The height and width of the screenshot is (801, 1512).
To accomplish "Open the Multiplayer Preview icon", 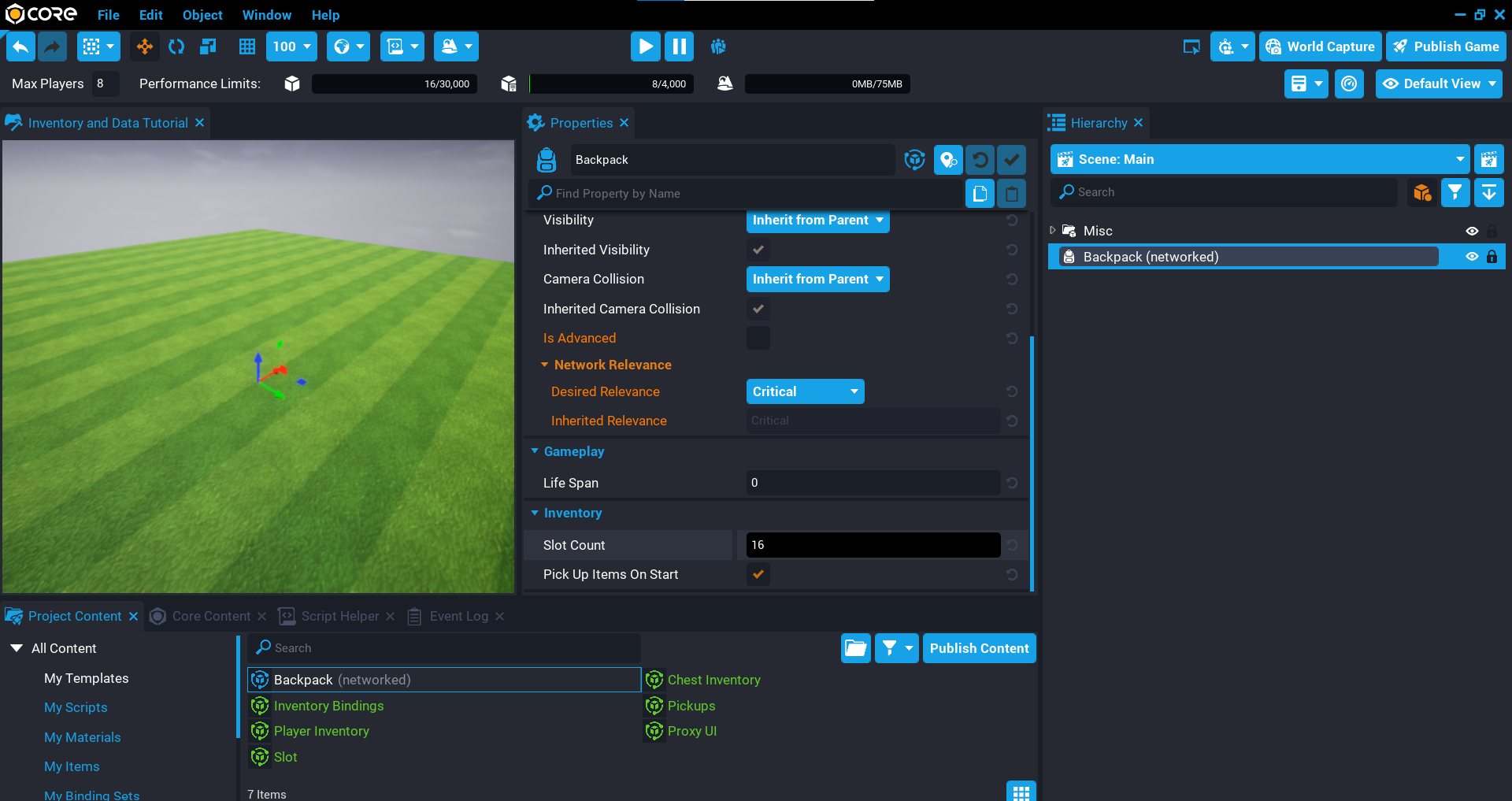I will click(717, 46).
